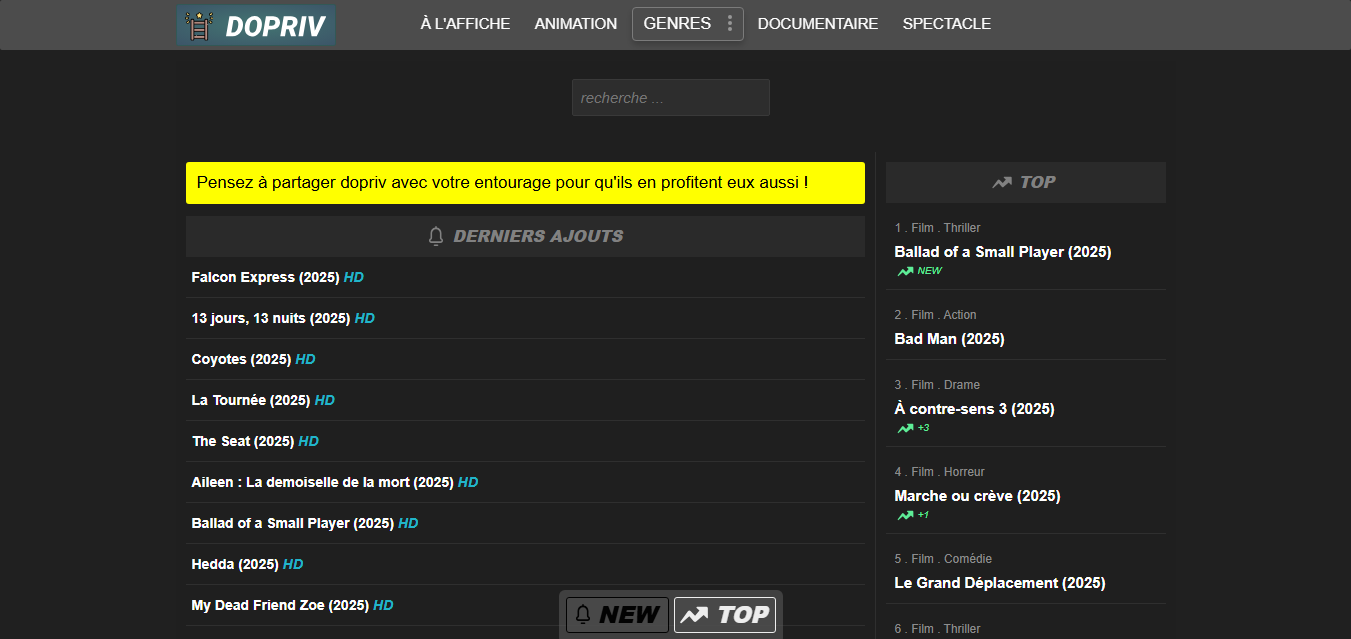1351x639 pixels.
Task: Open Falcon Express (2025) from latest additions
Action: [x=266, y=277]
